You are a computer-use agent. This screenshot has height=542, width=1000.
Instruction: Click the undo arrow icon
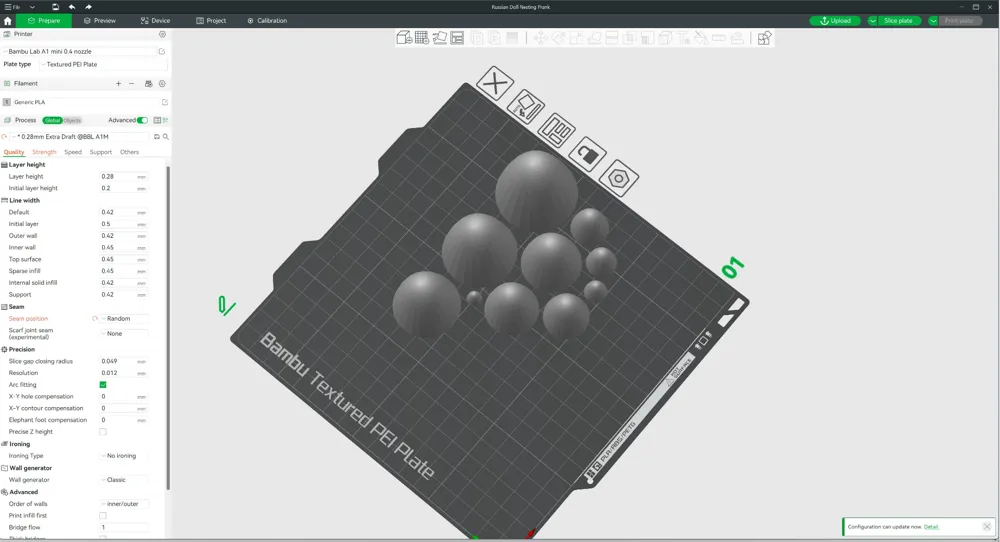click(71, 6)
